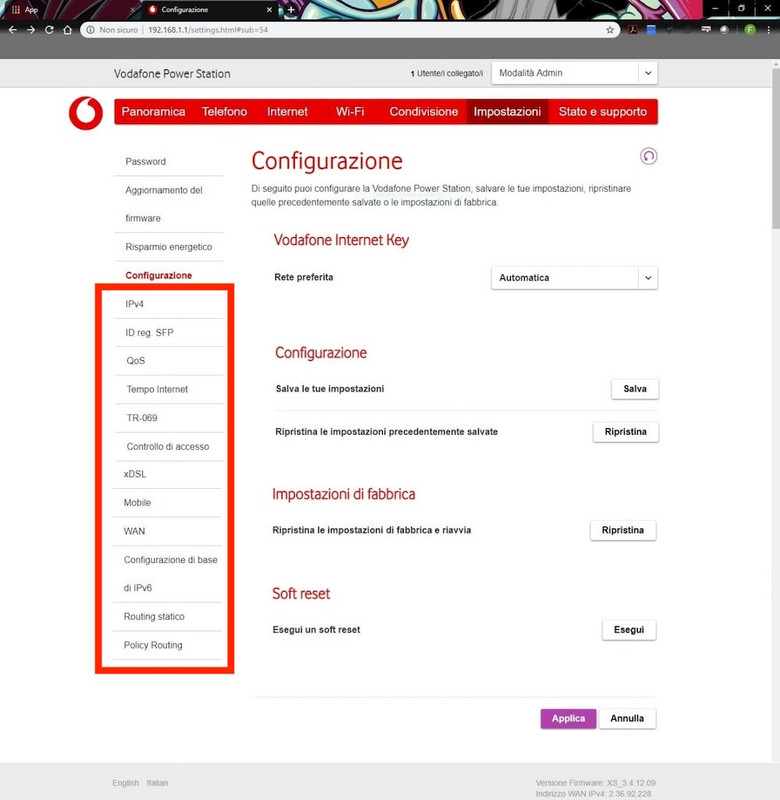Select Configurazione in the sidebar
780x800 pixels.
[159, 276]
